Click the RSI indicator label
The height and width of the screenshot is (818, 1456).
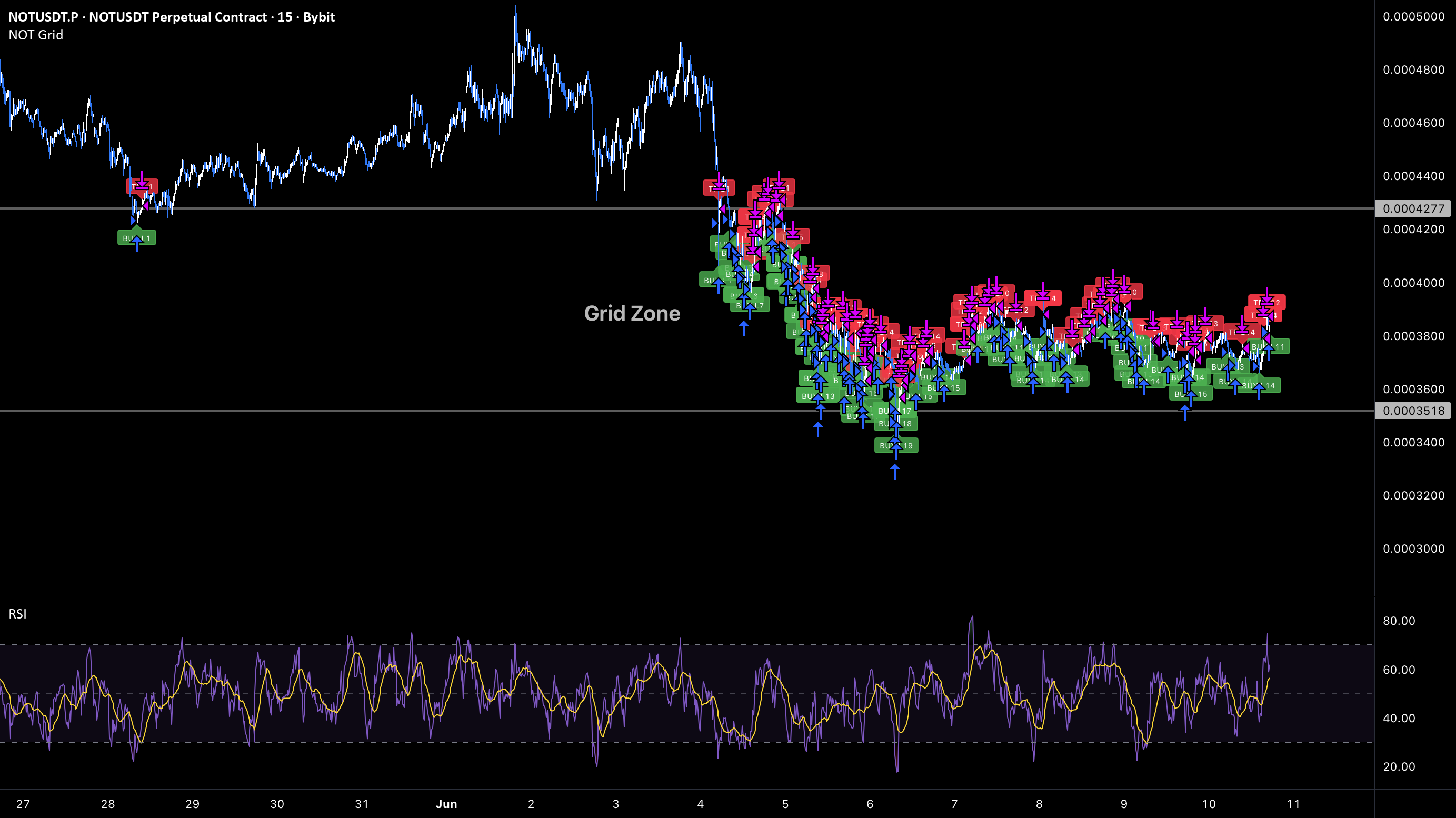(x=17, y=614)
